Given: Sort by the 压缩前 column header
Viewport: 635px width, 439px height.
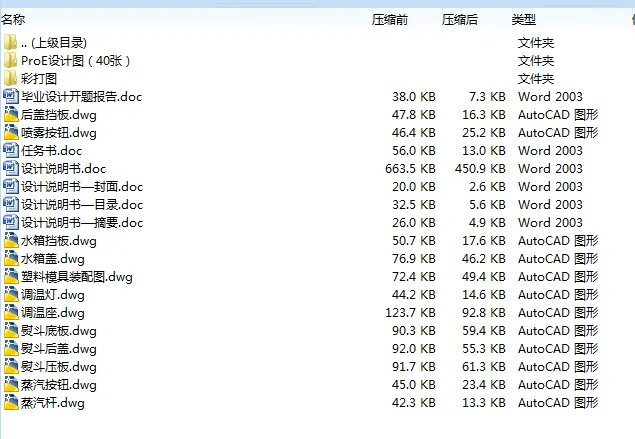Looking at the screenshot, I should click(390, 19).
